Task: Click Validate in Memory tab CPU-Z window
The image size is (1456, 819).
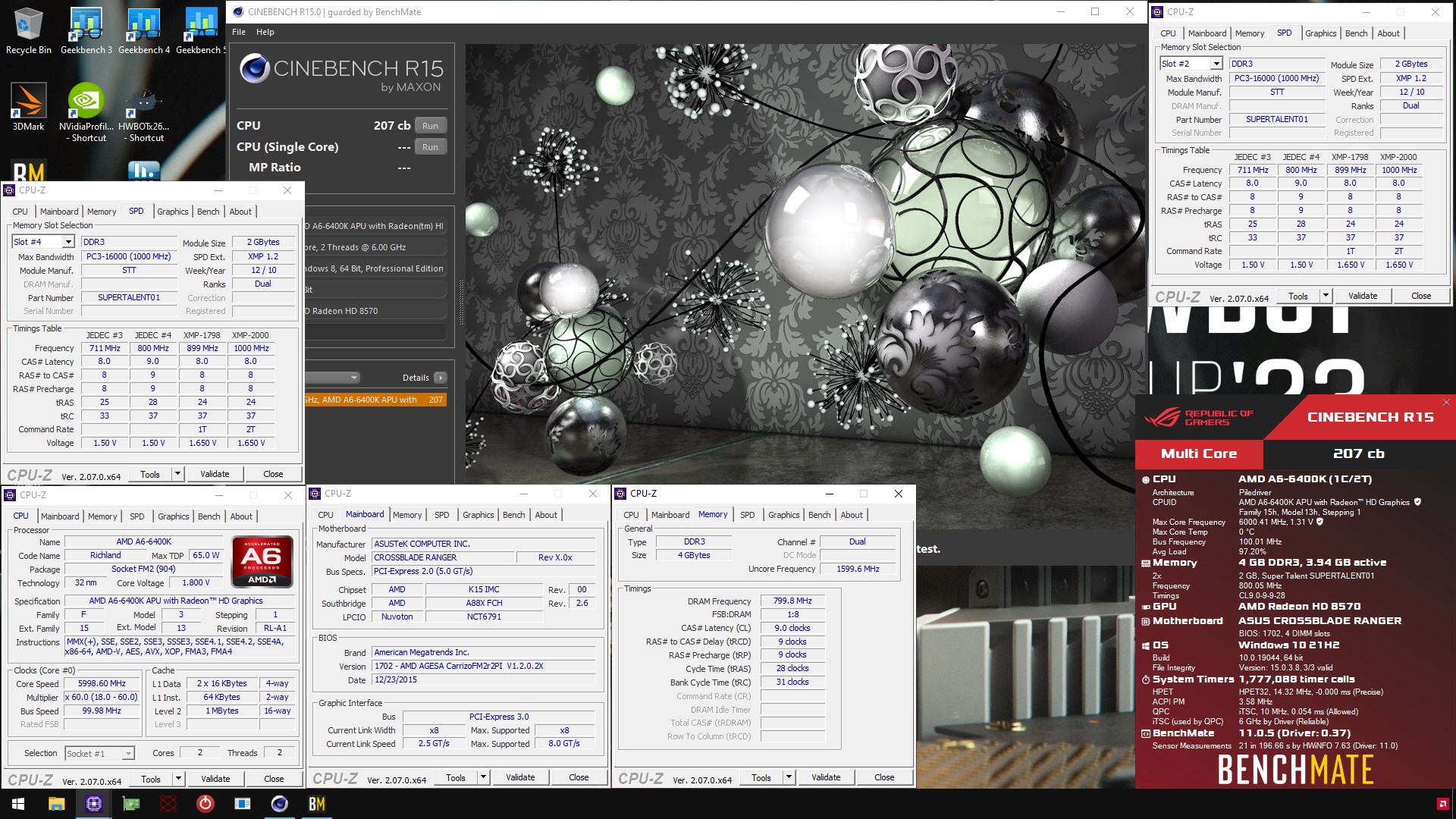Action: point(826,777)
